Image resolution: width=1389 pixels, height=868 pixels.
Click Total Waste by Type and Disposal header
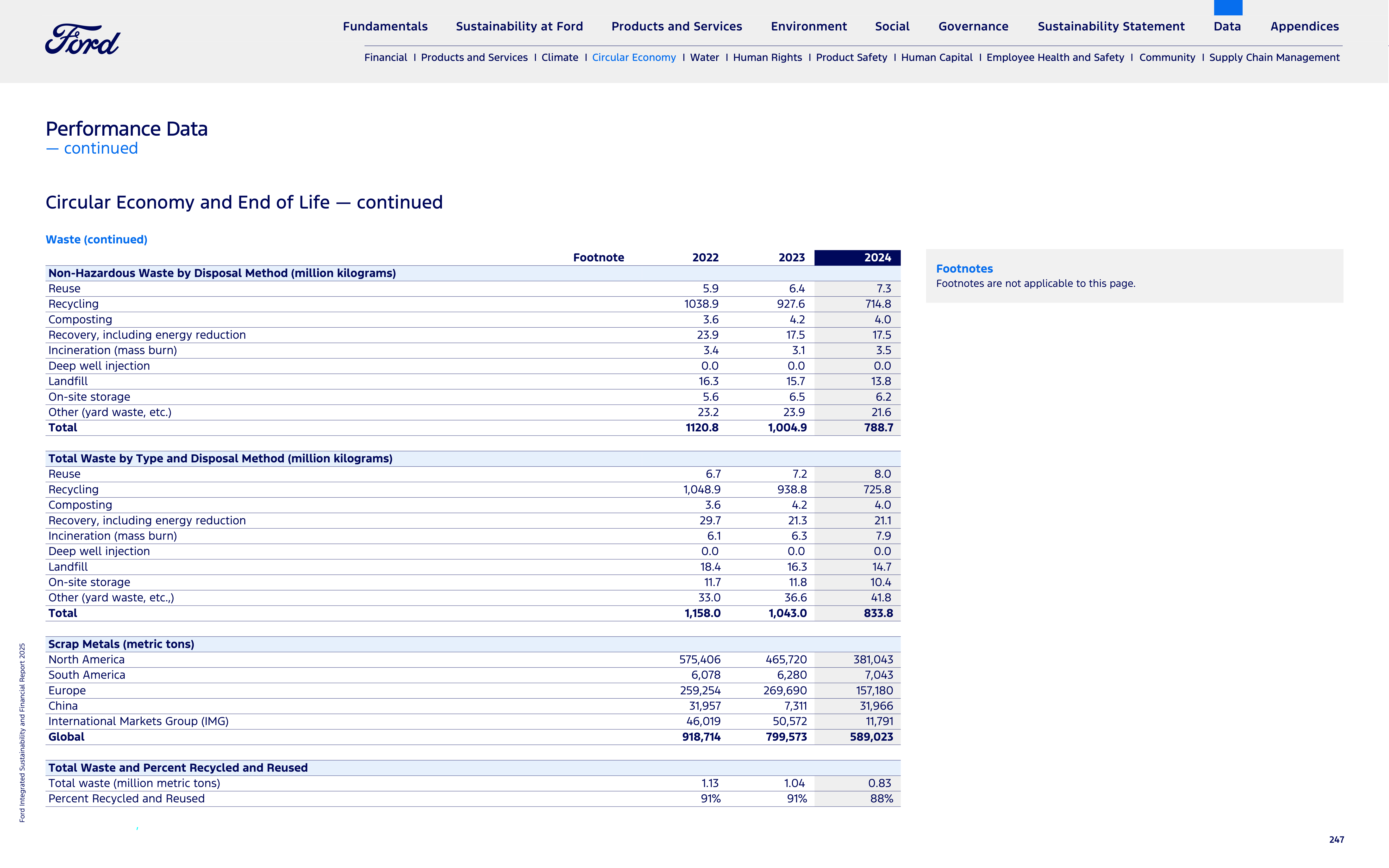[221, 459]
